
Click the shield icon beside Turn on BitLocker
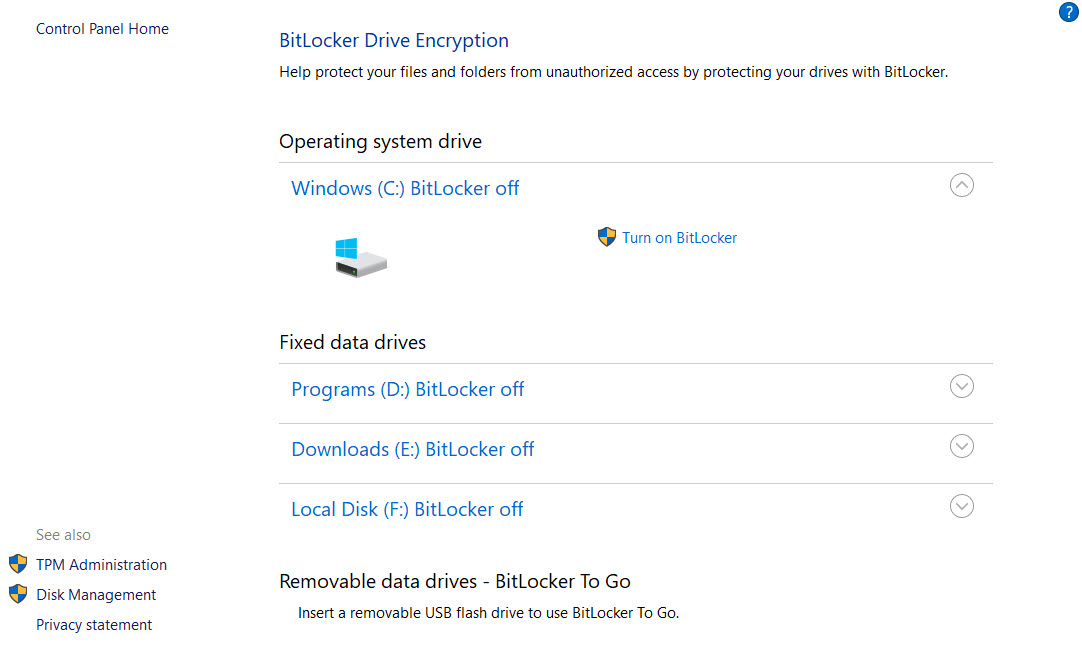606,237
